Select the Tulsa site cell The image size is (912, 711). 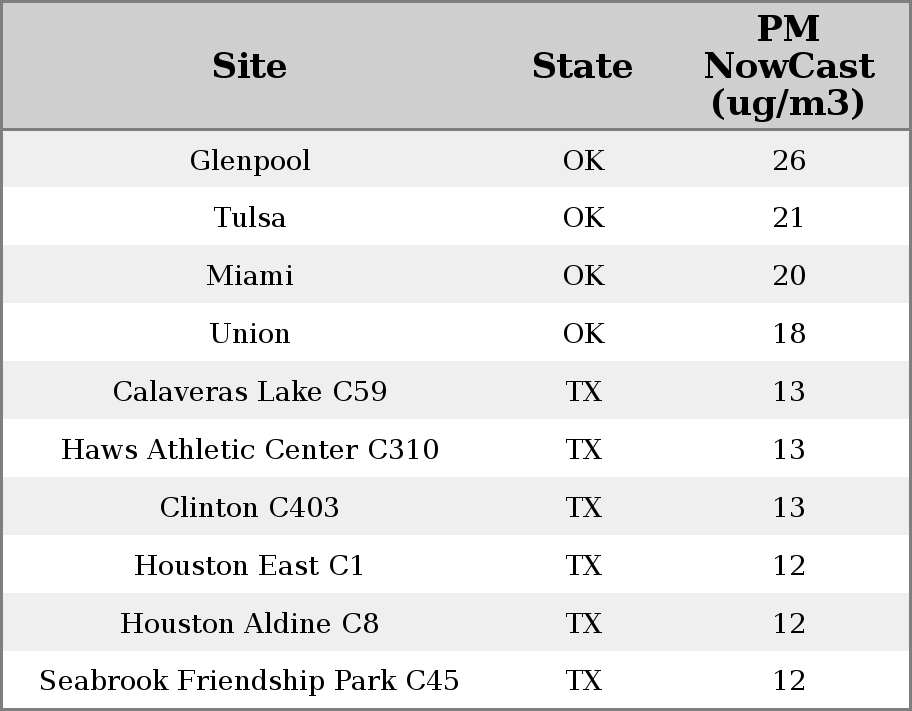250,217
